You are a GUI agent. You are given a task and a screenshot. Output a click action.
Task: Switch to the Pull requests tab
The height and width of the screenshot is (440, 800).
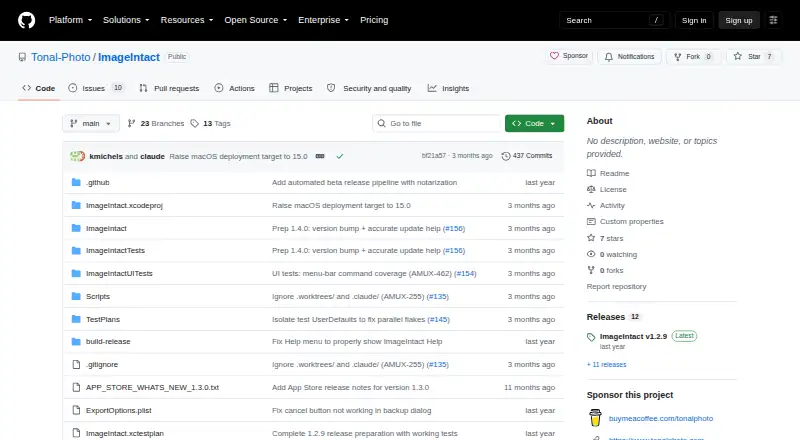coord(169,88)
